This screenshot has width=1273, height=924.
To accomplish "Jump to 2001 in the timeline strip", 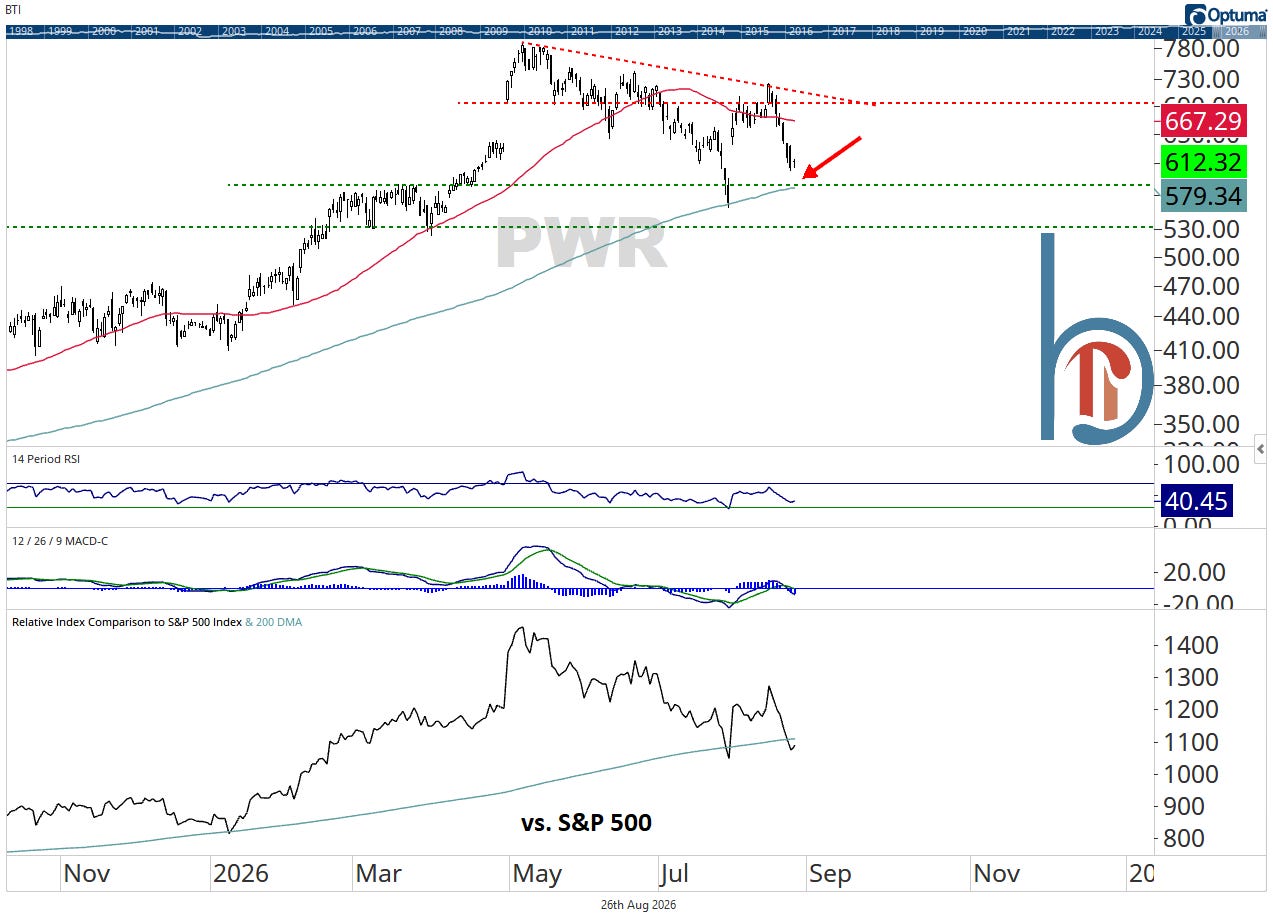I will (x=147, y=31).
